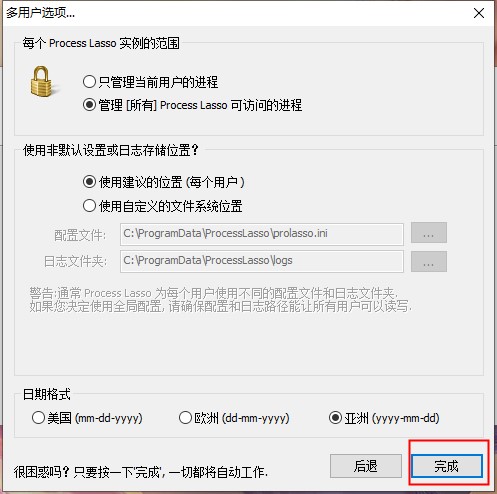Image resolution: width=497 pixels, height=494 pixels.
Task: Click the 日志文件夹 path input field
Action: coord(262,261)
